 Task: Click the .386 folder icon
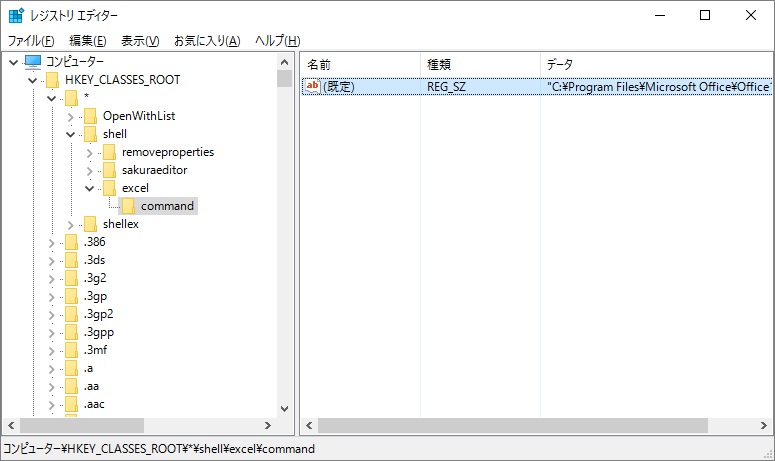(x=72, y=242)
